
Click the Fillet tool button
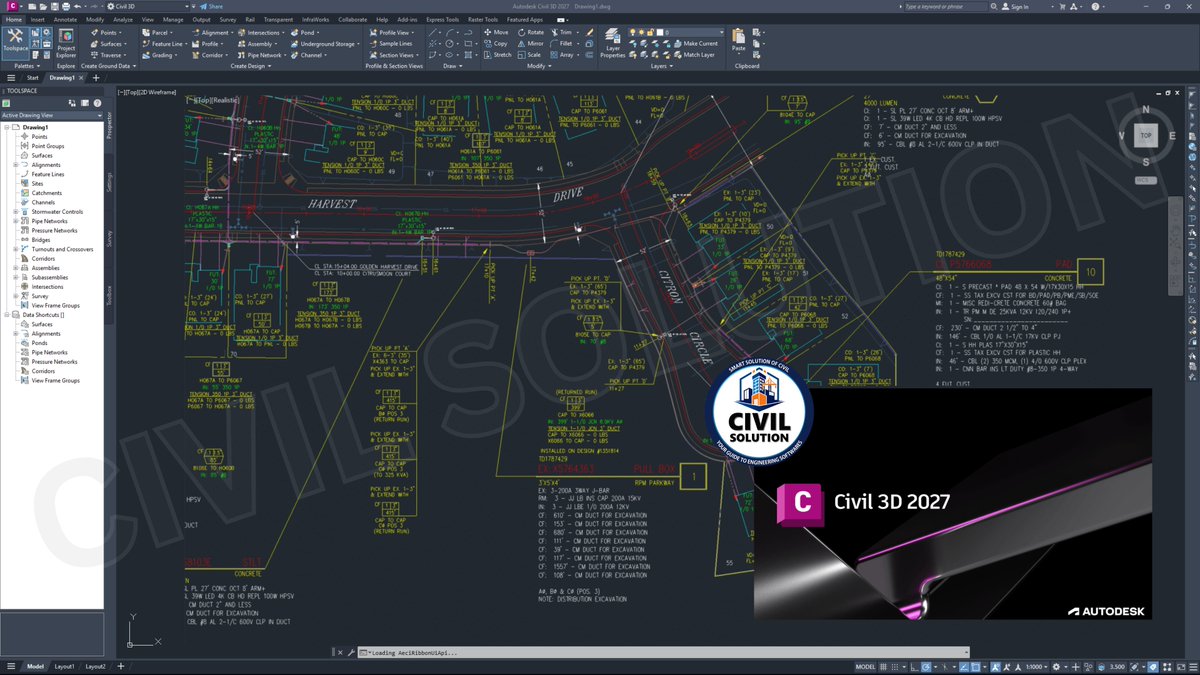coord(563,44)
